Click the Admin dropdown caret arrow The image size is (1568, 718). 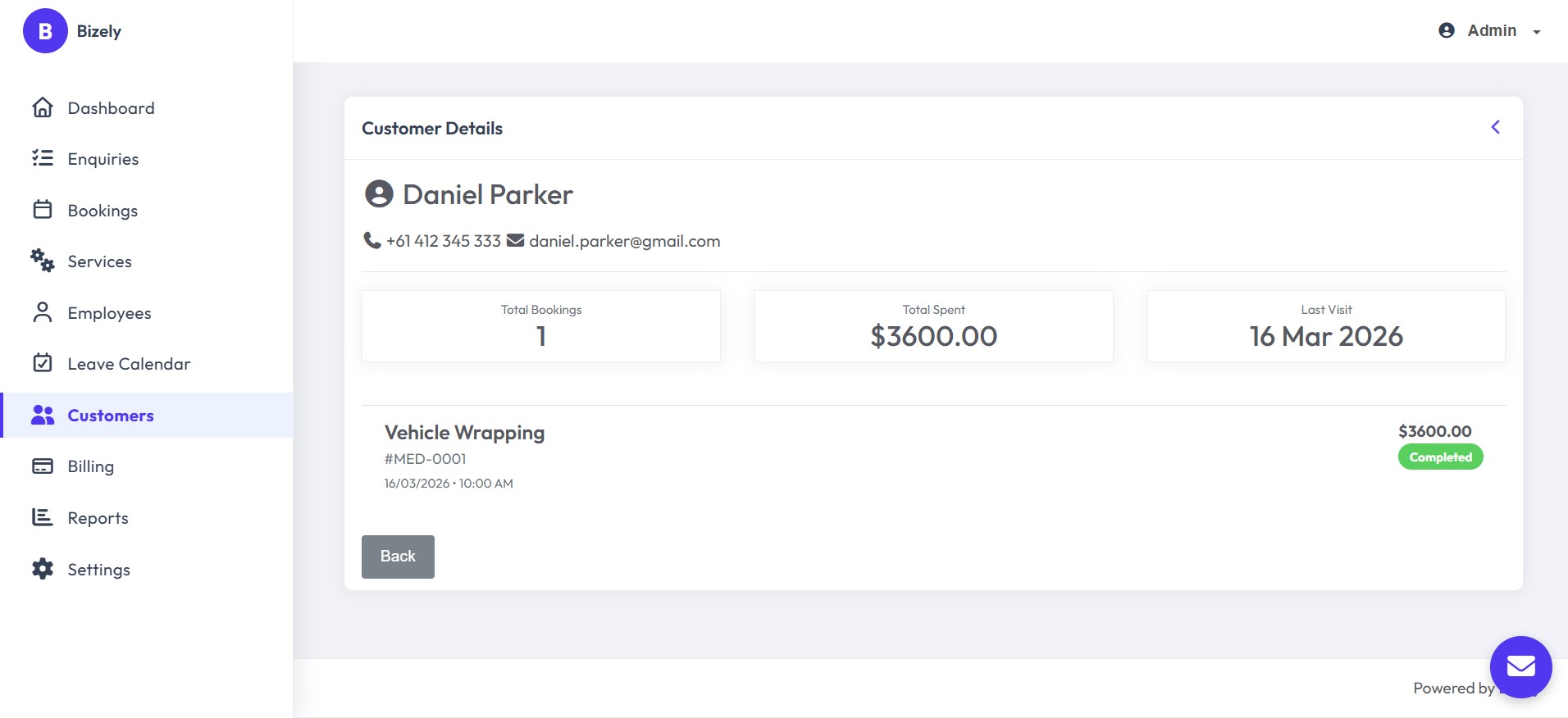point(1537,32)
